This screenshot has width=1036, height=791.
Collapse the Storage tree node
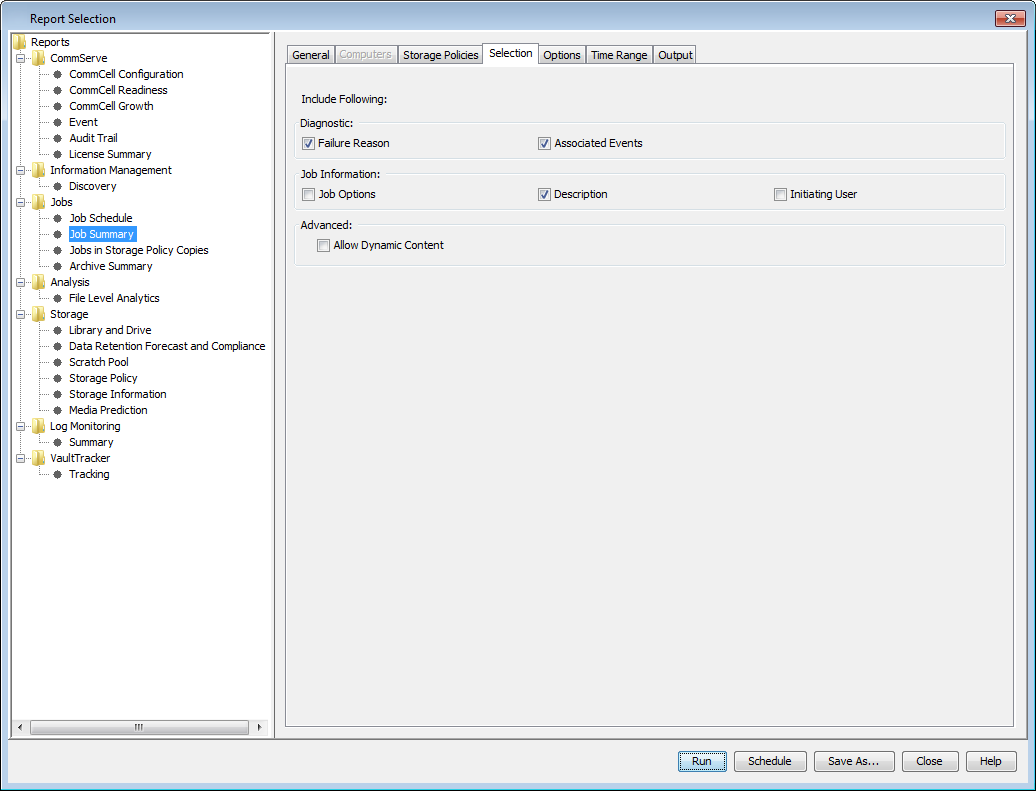pos(20,314)
